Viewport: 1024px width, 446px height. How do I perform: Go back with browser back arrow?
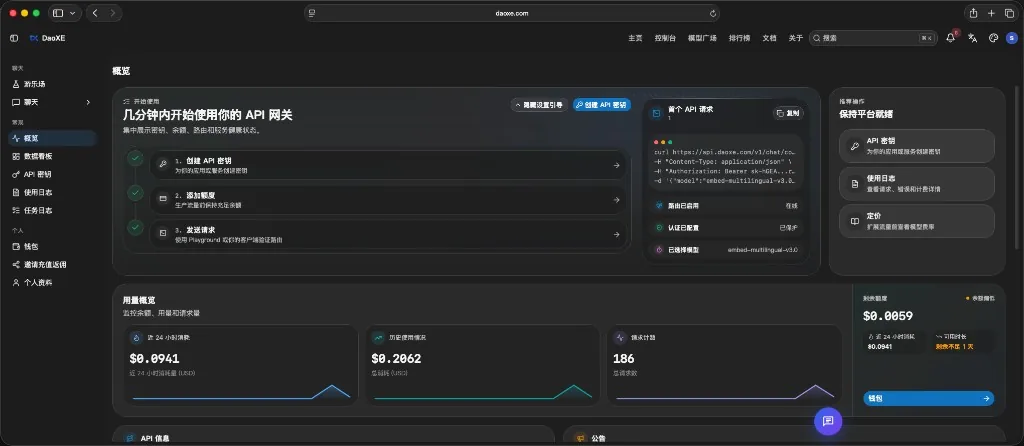pyautogui.click(x=95, y=13)
